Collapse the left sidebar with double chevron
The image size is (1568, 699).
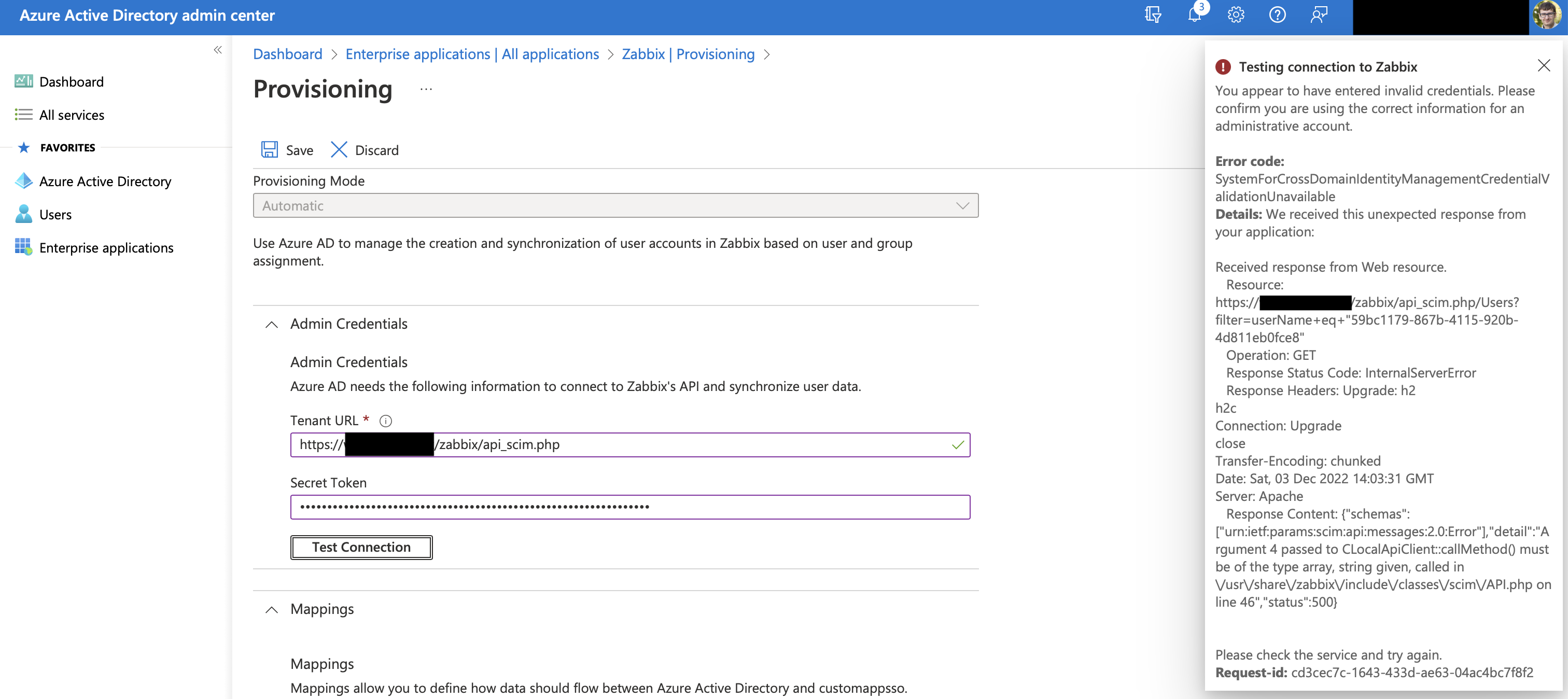point(217,50)
